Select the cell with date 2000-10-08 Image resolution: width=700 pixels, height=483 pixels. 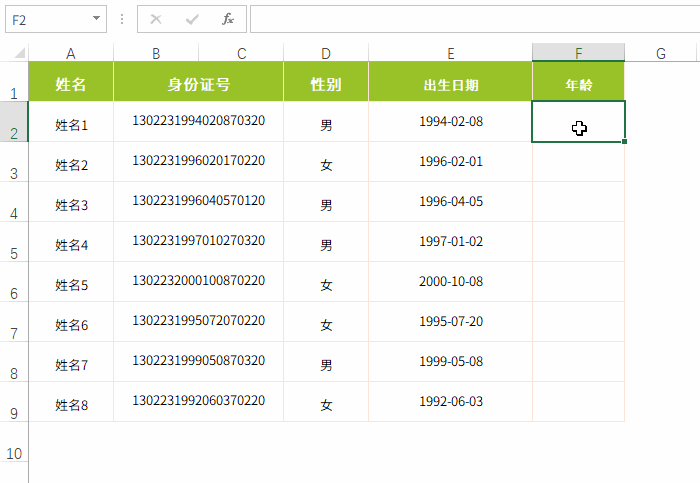pyautogui.click(x=450, y=285)
